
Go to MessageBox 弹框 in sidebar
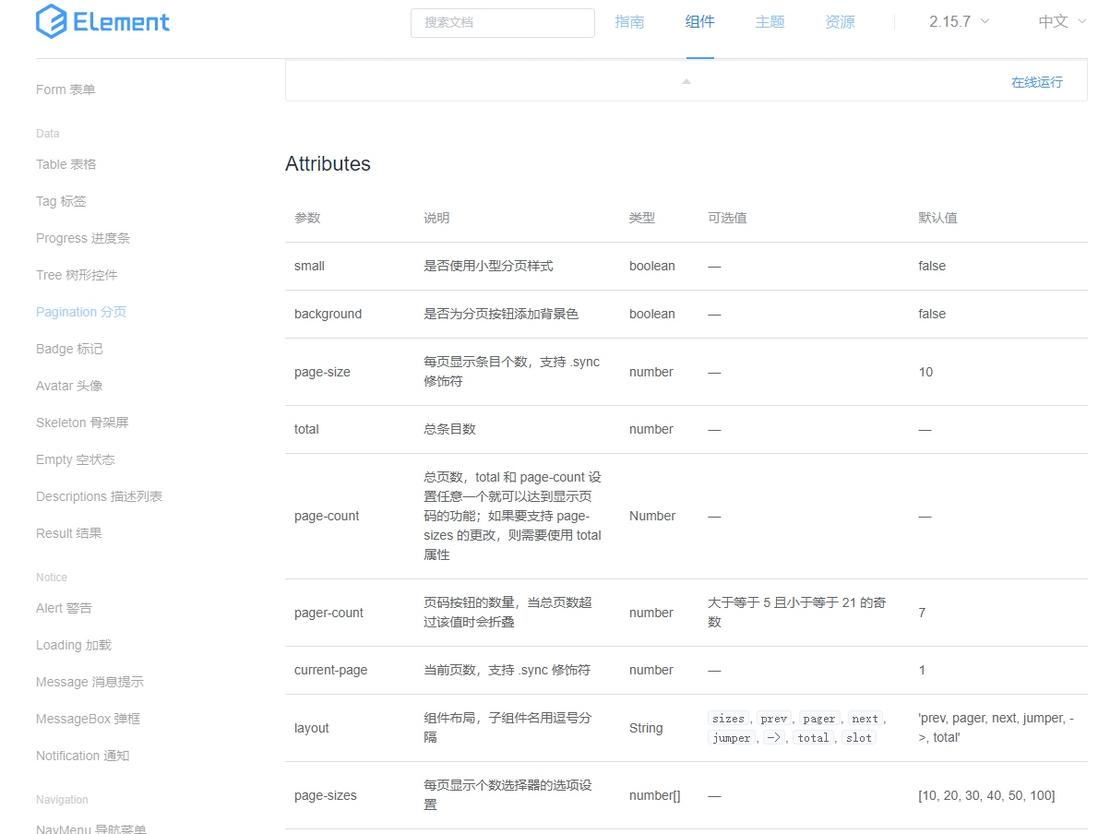point(88,718)
